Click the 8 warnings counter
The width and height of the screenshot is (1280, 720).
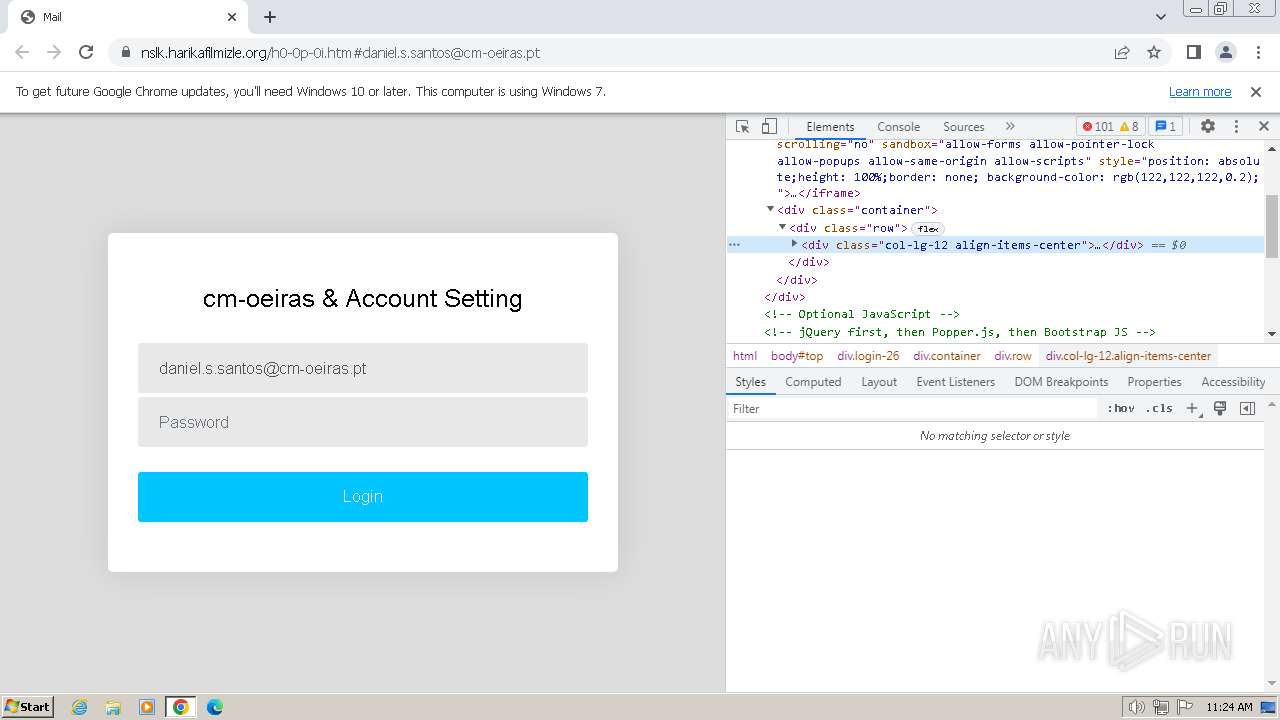pyautogui.click(x=1129, y=127)
